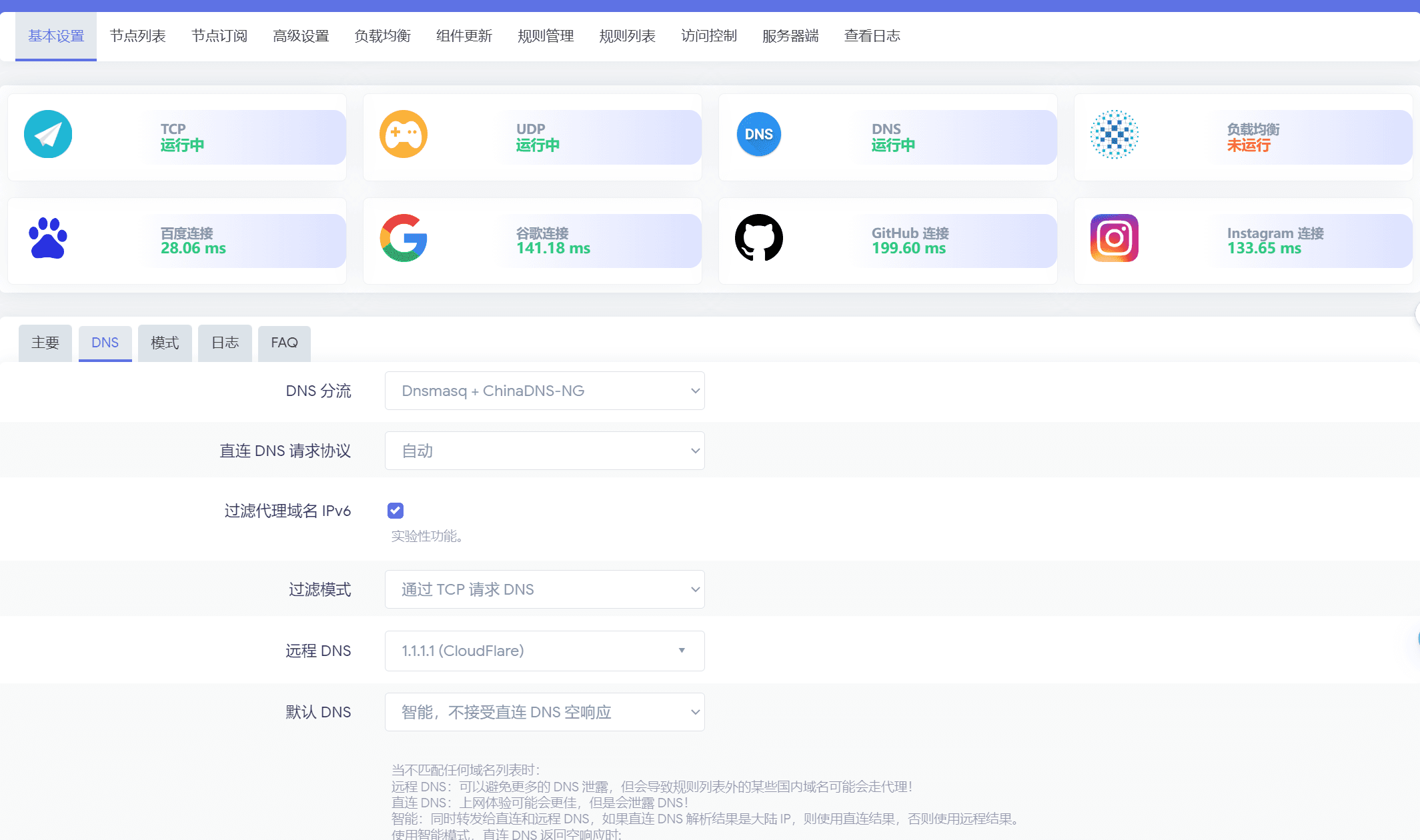Image resolution: width=1420 pixels, height=840 pixels.
Task: Click the UDP gamepad status icon
Action: pyautogui.click(x=404, y=134)
